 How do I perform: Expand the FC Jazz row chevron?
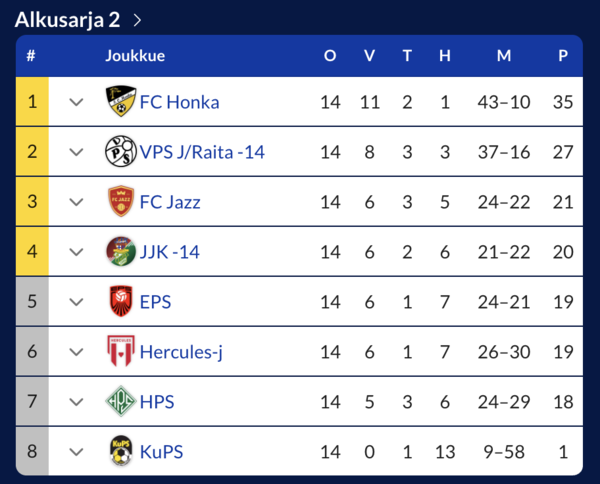[x=77, y=202]
